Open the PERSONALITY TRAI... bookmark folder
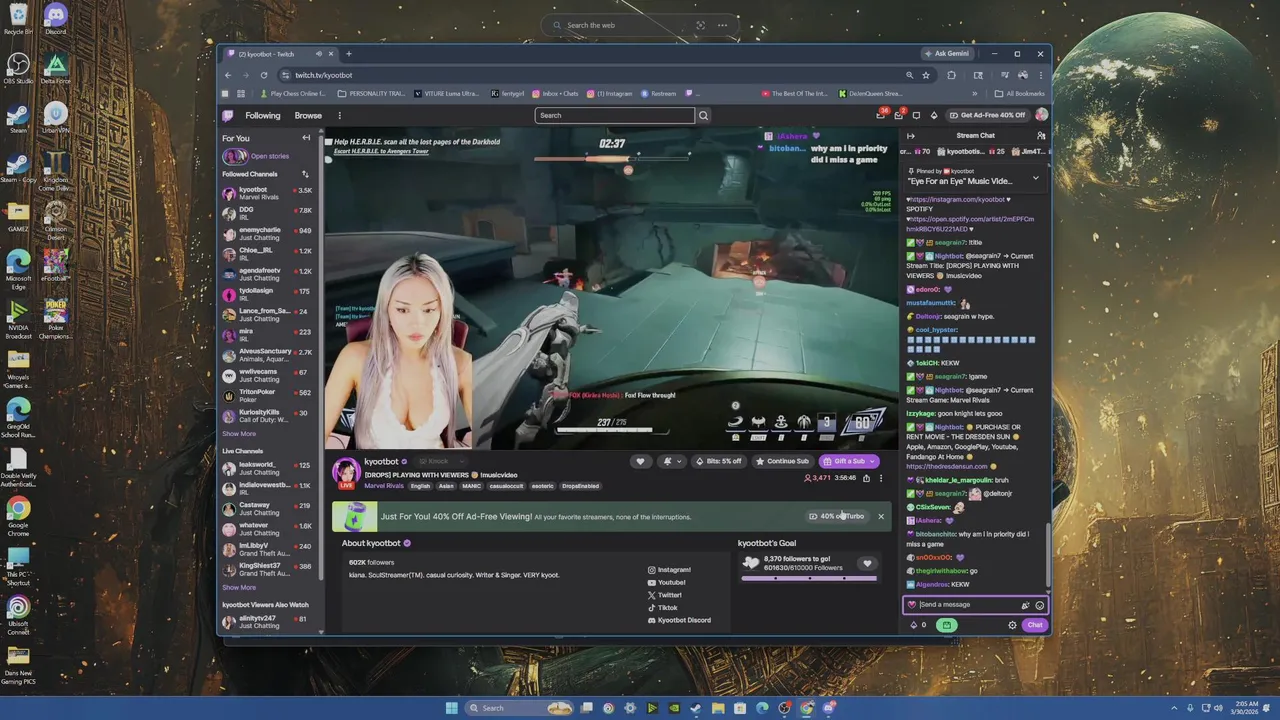The width and height of the screenshot is (1280, 720). [371, 94]
